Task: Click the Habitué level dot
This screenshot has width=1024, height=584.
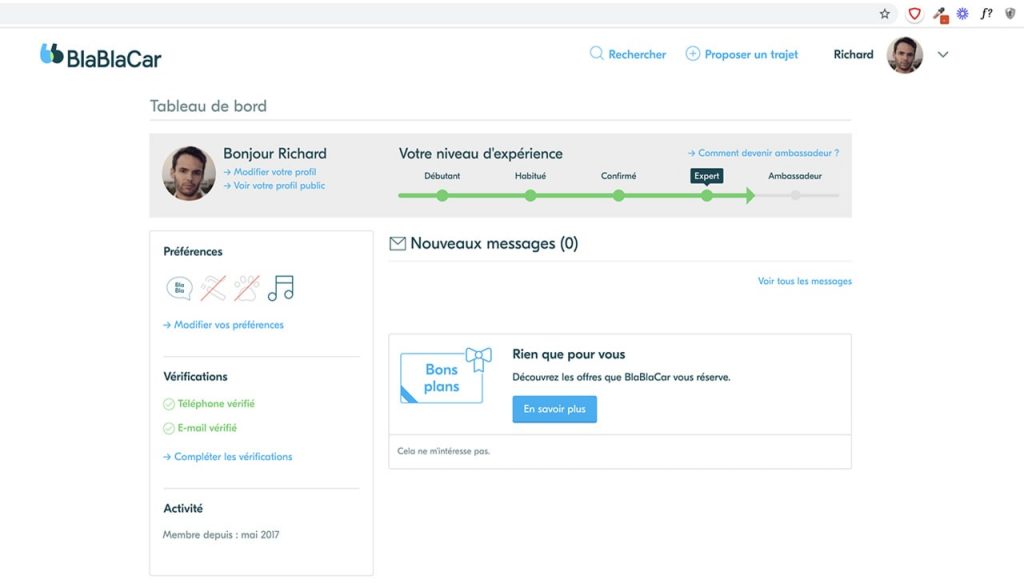Action: [x=530, y=195]
